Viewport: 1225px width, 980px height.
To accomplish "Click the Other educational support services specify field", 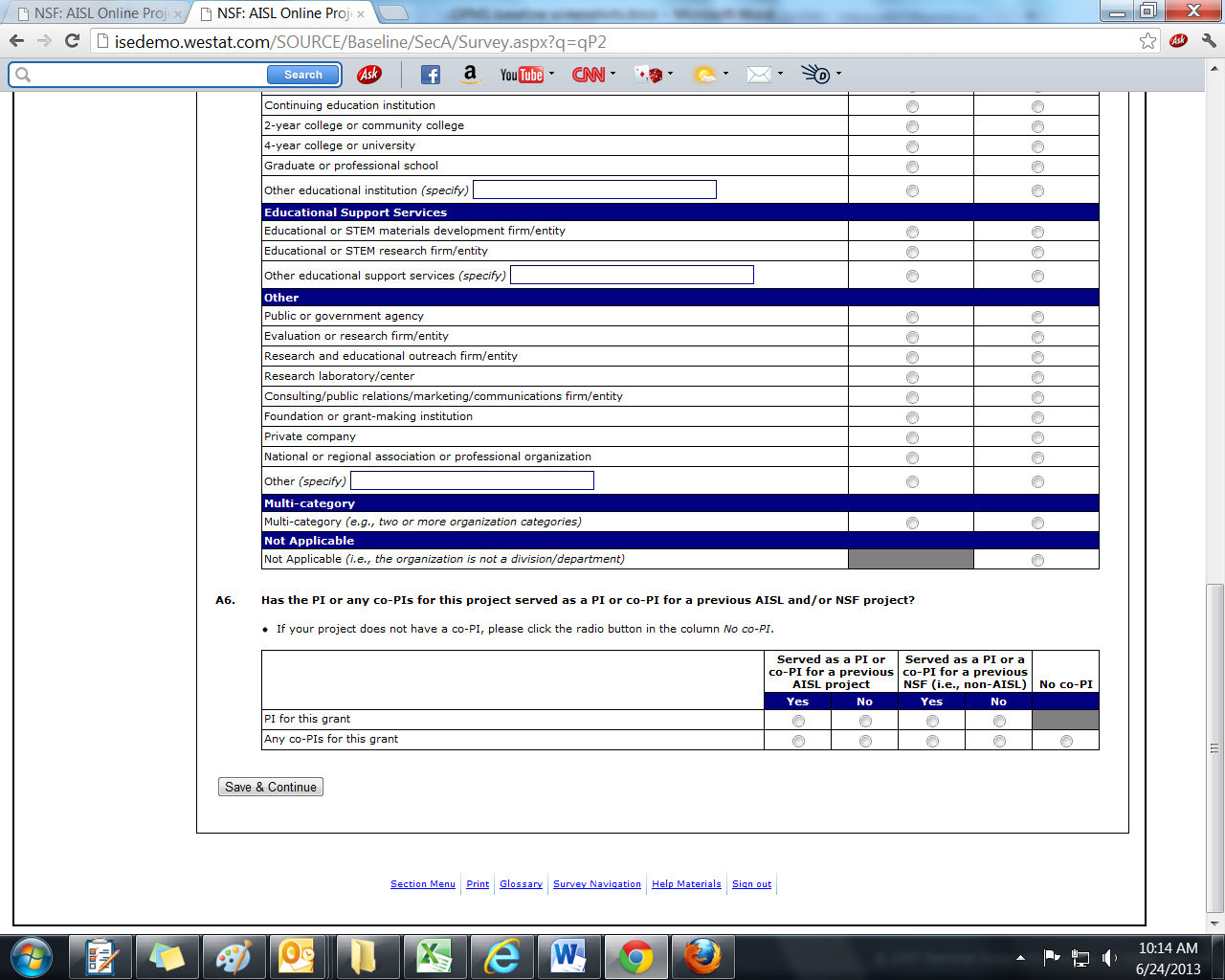I will pyautogui.click(x=632, y=275).
